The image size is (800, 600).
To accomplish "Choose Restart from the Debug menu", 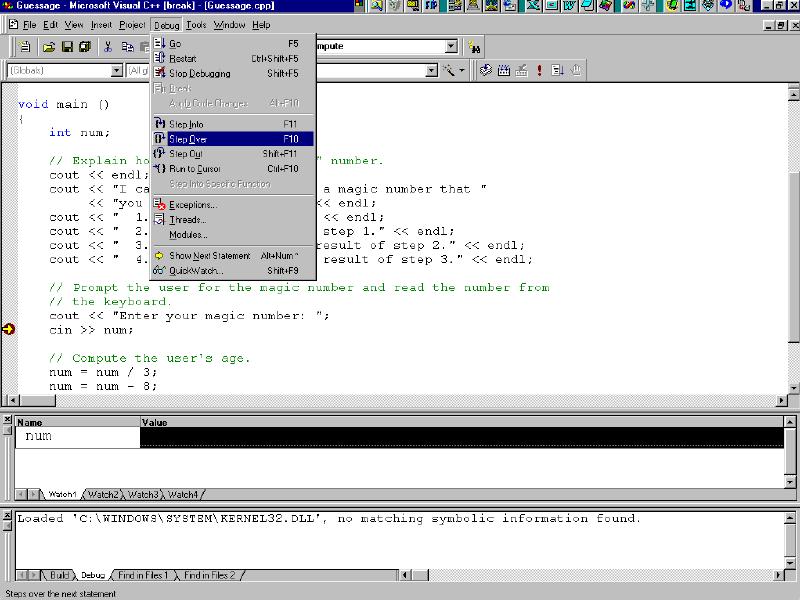I will click(x=233, y=58).
